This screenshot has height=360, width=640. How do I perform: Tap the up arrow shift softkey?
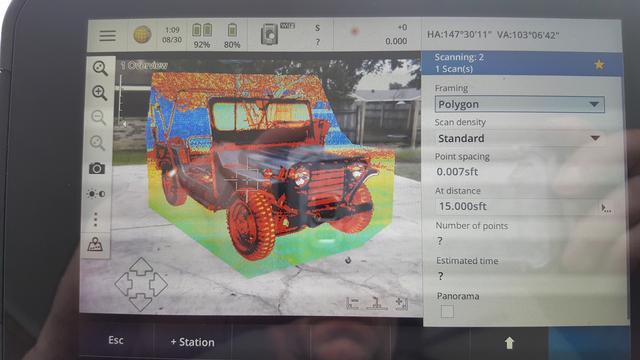[509, 343]
